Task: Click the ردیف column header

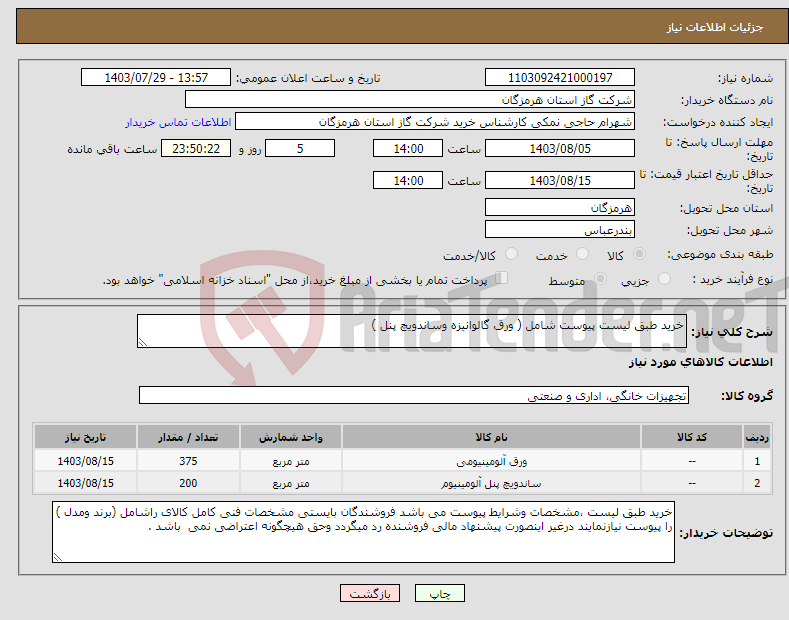Action: [757, 437]
